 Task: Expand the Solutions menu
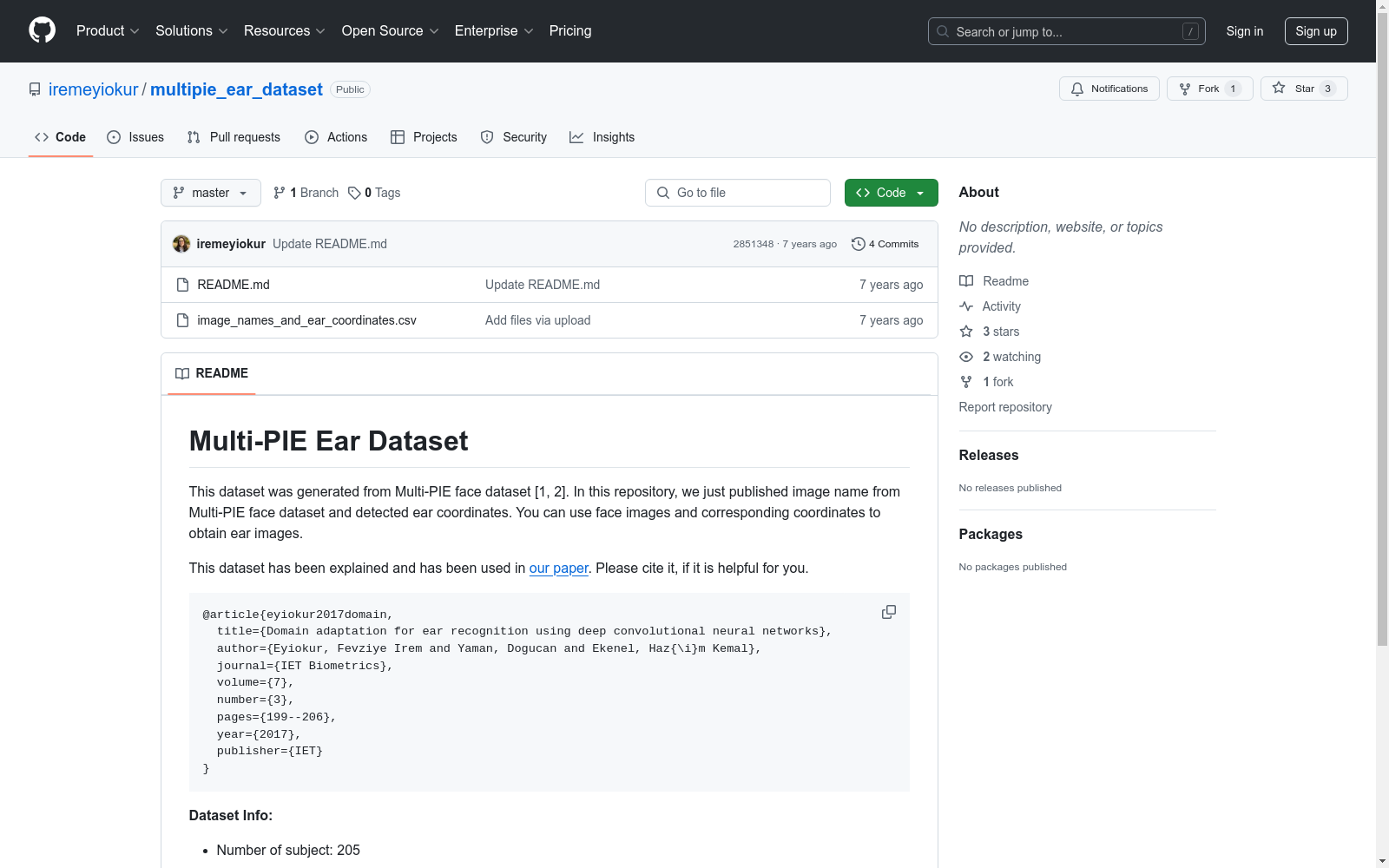click(x=192, y=30)
